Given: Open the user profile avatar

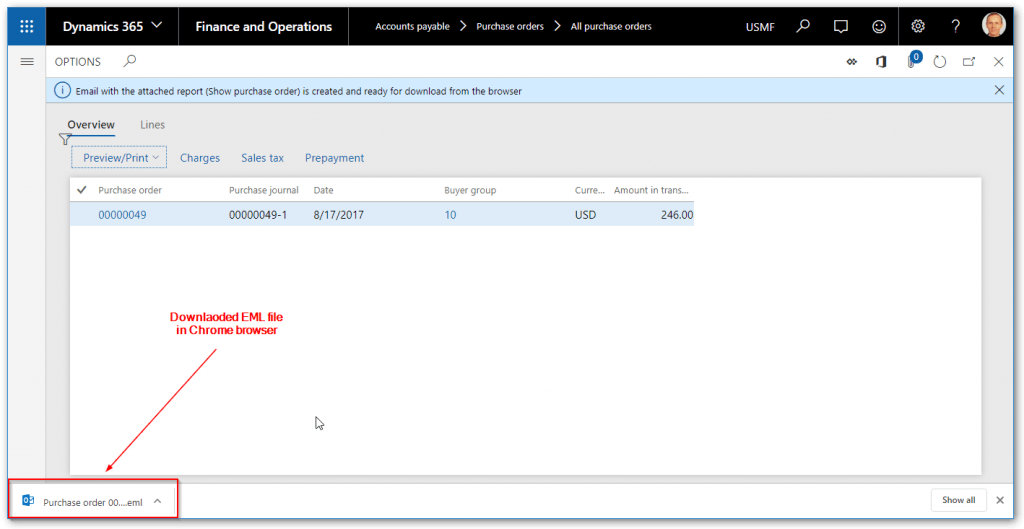Looking at the screenshot, I should pos(993,25).
